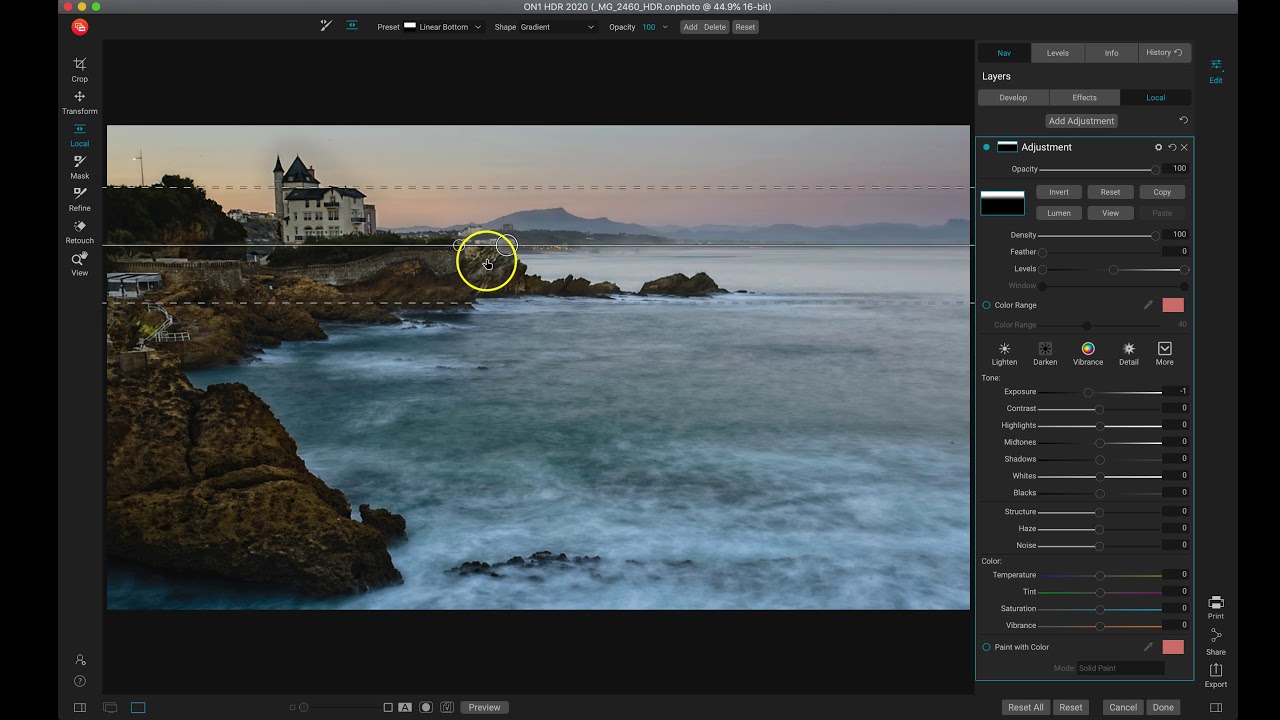Click the Adjustment reset arrow icon
Viewport: 1280px width, 720px height.
(1172, 147)
